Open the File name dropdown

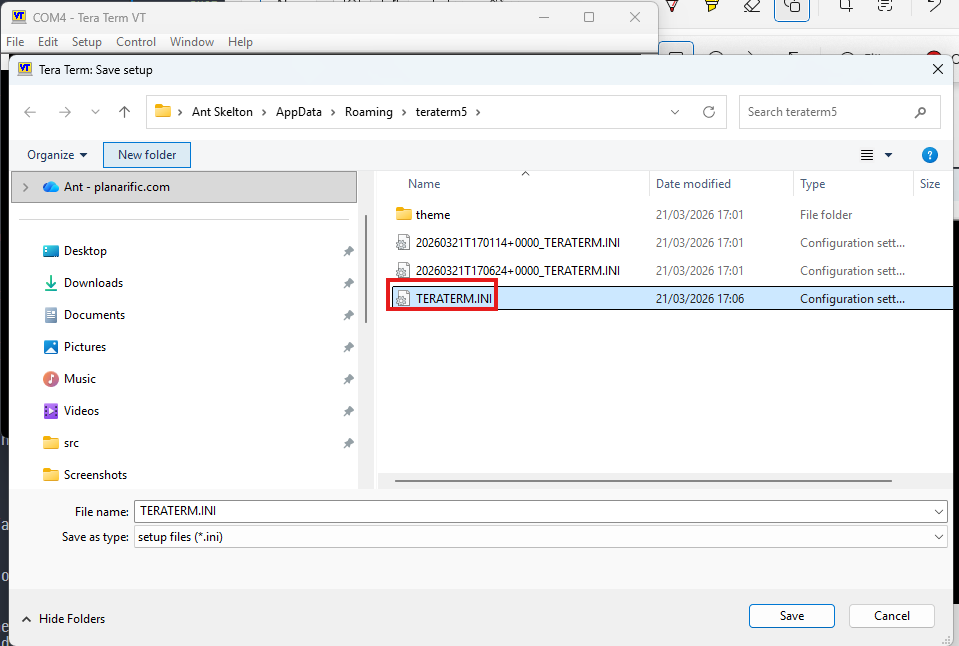938,511
